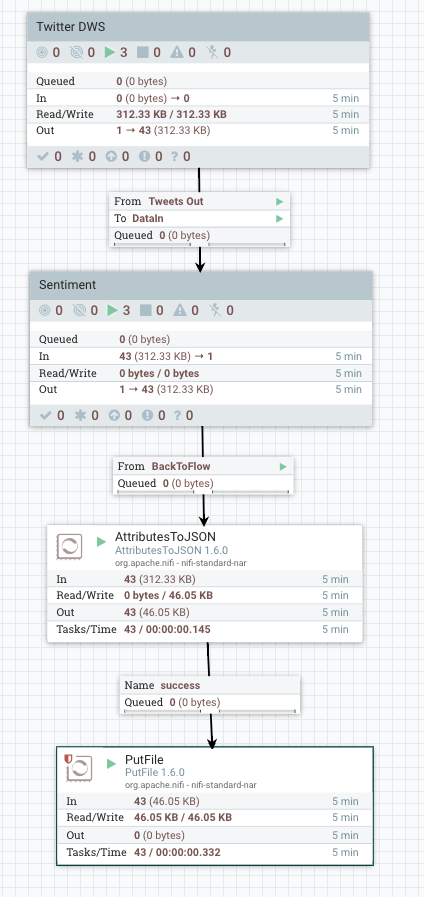Viewport: 424px width, 897px height.
Task: Click AttributesToJSON 1.6.0 version text
Action: tap(172, 550)
